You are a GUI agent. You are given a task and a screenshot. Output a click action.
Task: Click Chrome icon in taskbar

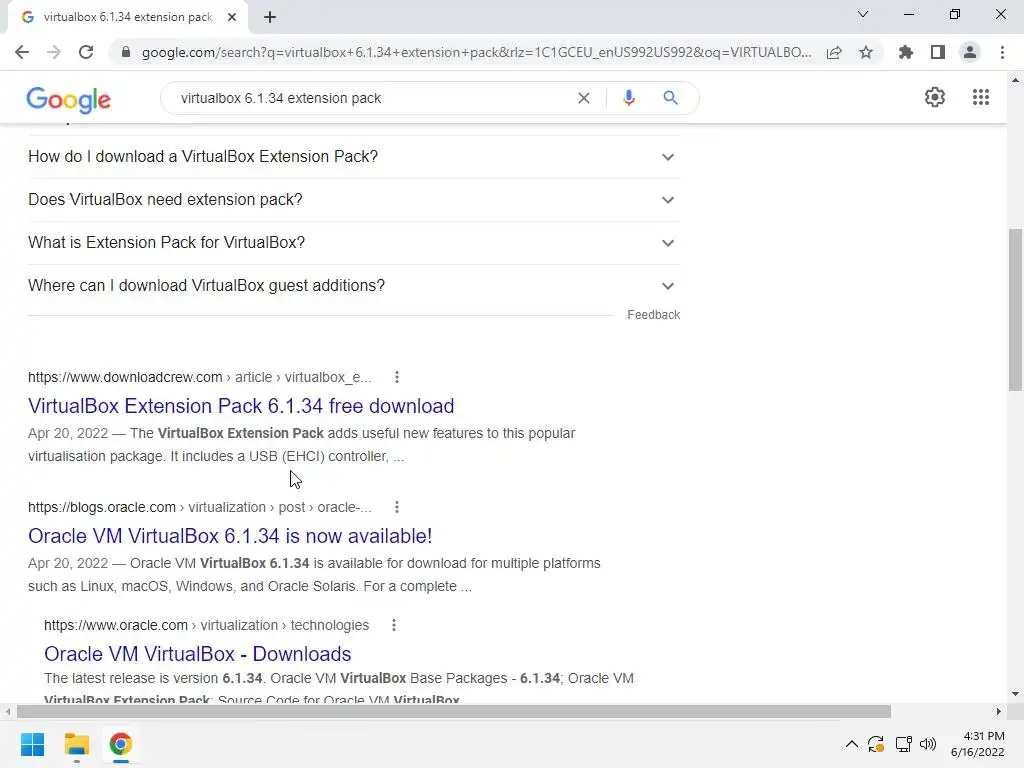120,744
